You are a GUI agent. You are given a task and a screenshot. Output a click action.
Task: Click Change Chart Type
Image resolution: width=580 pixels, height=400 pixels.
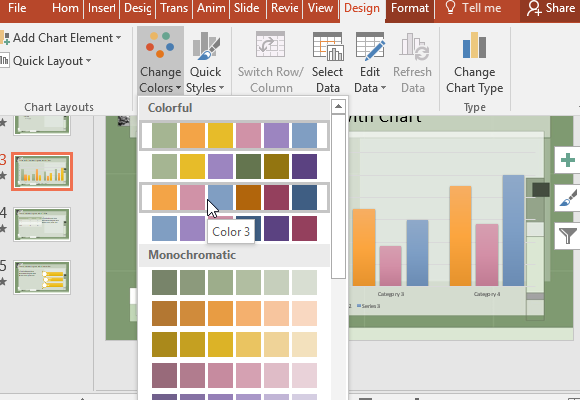pyautogui.click(x=475, y=61)
